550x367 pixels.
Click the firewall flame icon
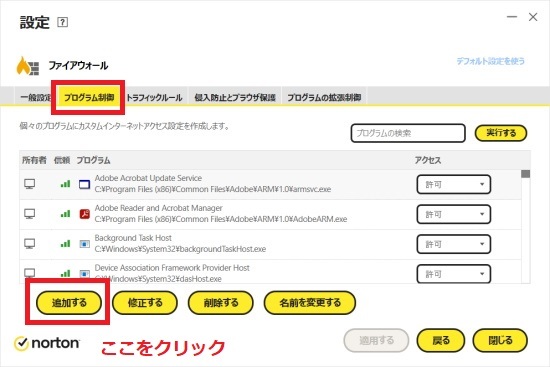[28, 66]
